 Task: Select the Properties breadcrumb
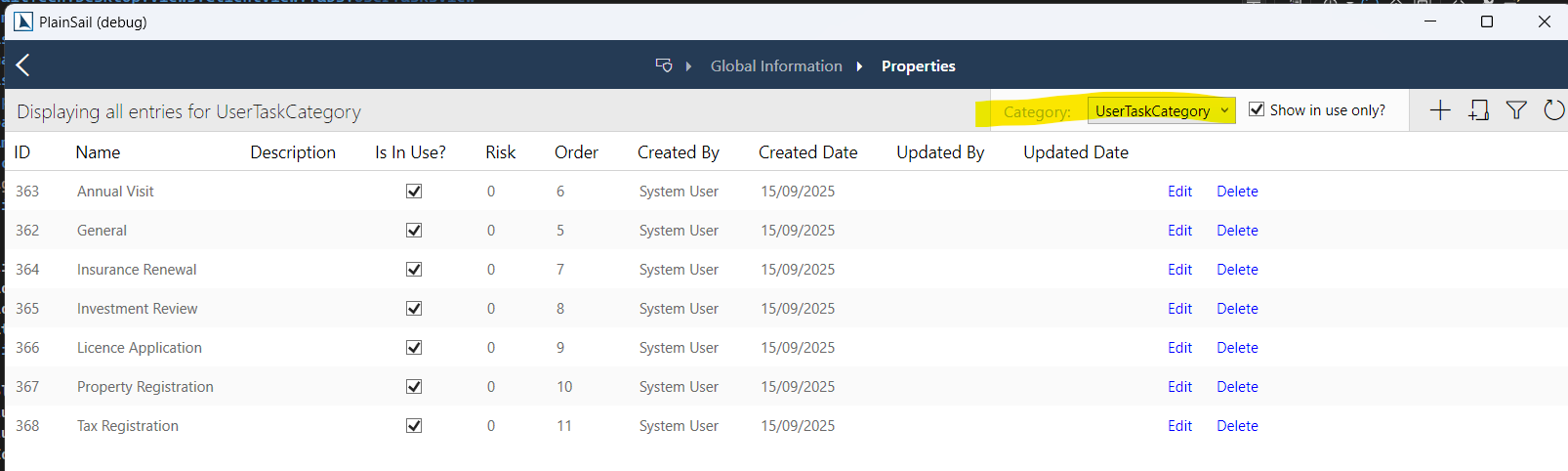coord(919,65)
